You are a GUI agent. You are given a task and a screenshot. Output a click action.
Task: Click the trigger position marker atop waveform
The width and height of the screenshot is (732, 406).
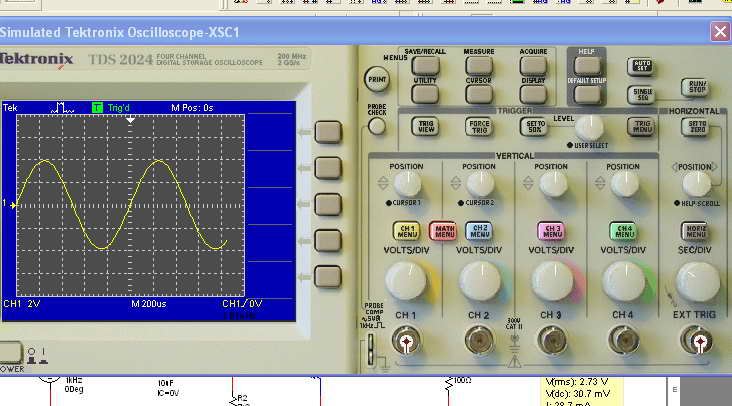(130, 120)
